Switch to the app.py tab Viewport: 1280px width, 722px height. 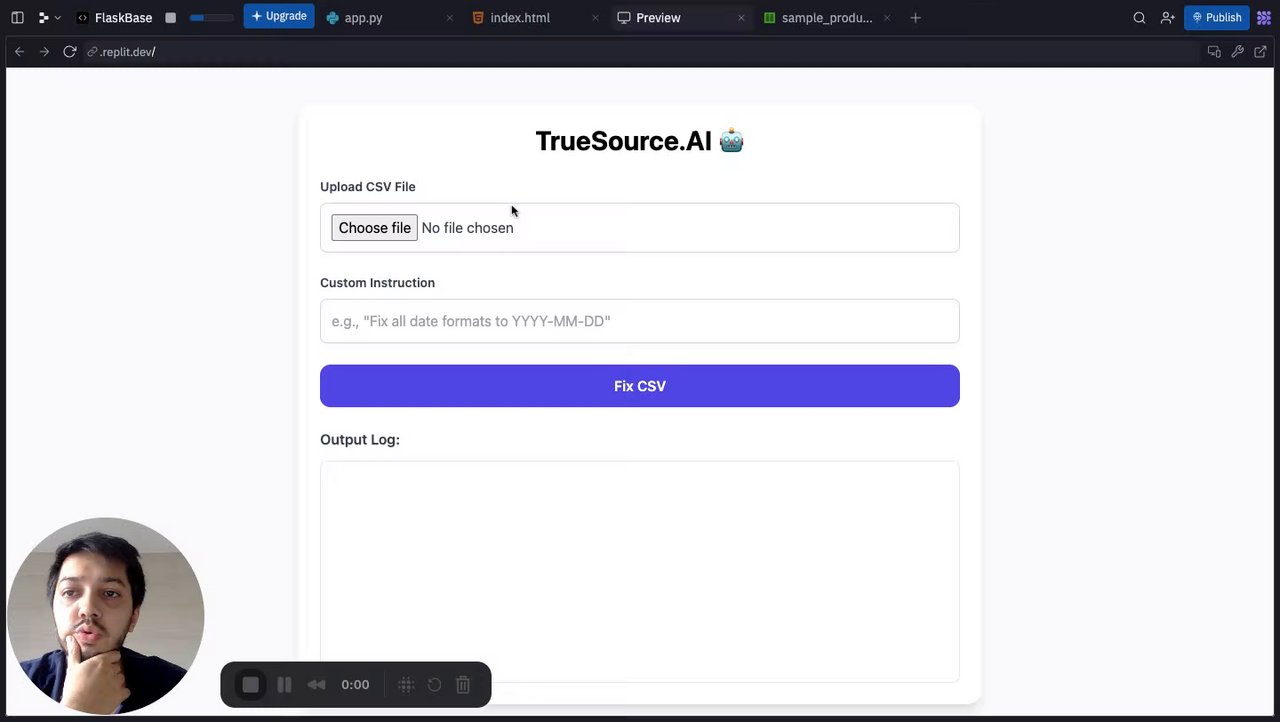355,18
